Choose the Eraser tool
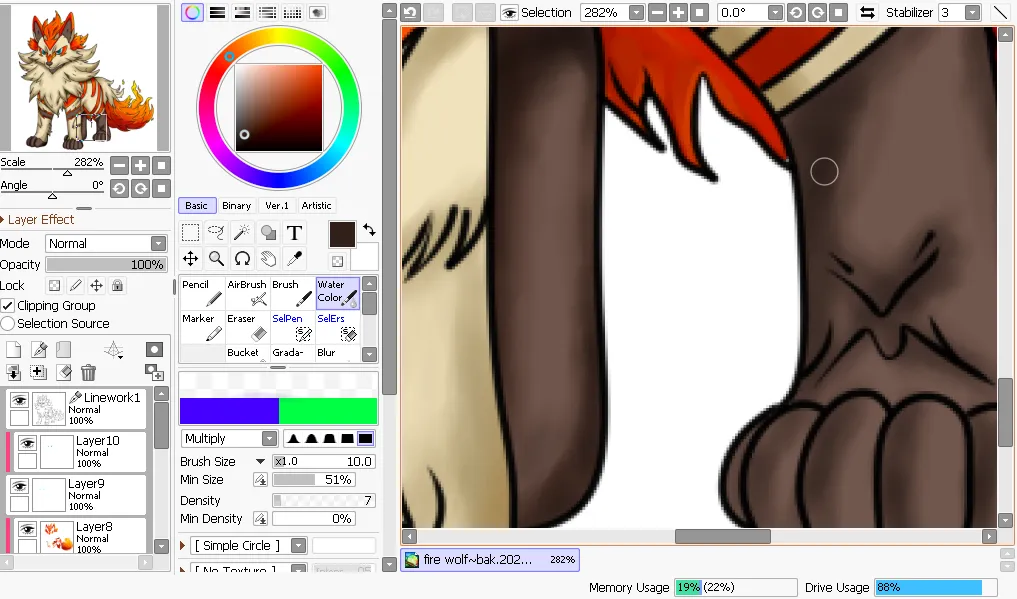This screenshot has width=1017, height=599. coord(247,327)
